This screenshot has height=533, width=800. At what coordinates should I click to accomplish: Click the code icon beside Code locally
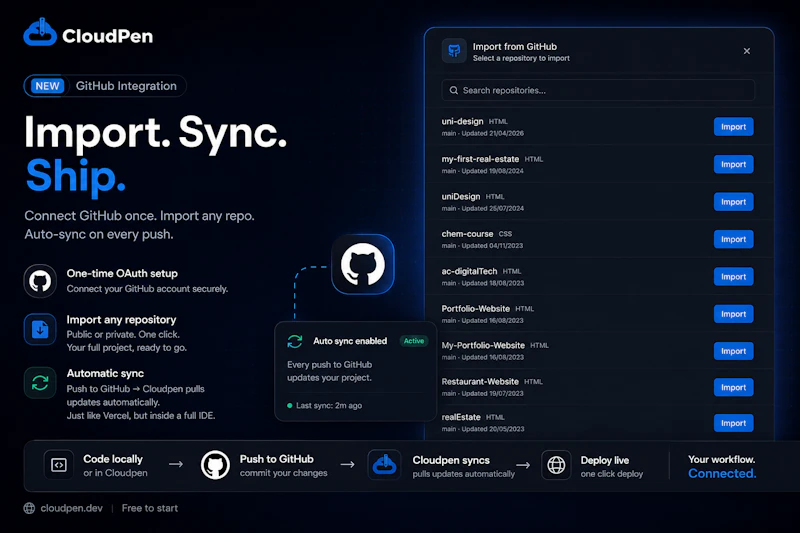point(59,465)
